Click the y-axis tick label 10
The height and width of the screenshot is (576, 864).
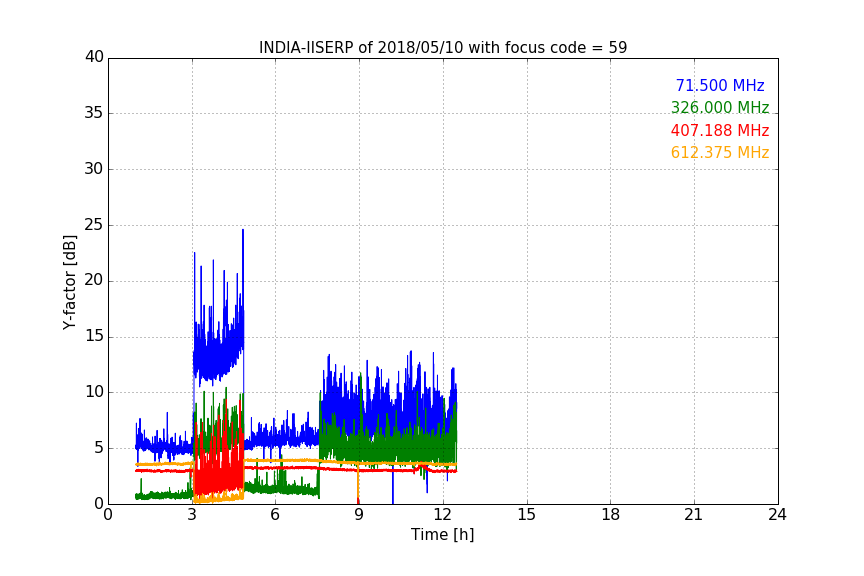(x=94, y=392)
